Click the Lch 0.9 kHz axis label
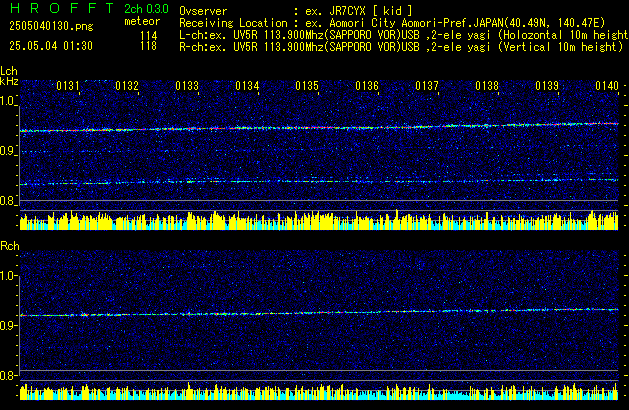This screenshot has height=410, width=629. pos(8,151)
